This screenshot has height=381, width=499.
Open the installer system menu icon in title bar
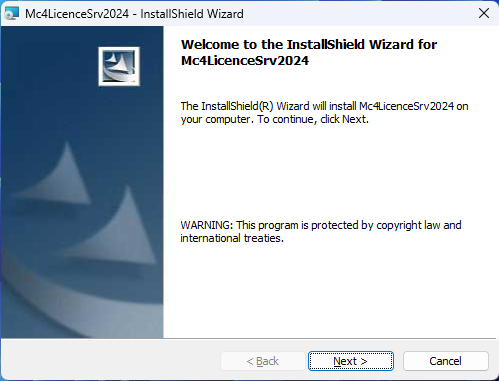12,14
